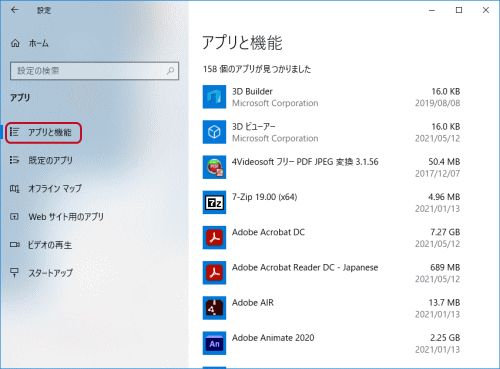Click the Adobe Animate 2020 icon
The width and height of the screenshot is (500, 369).
214,343
